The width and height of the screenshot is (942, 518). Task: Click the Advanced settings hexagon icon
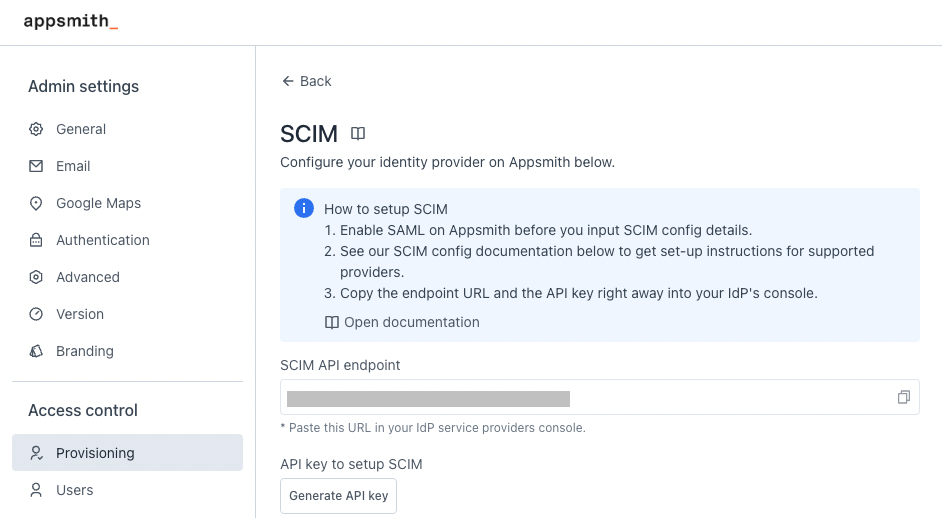tap(36, 277)
